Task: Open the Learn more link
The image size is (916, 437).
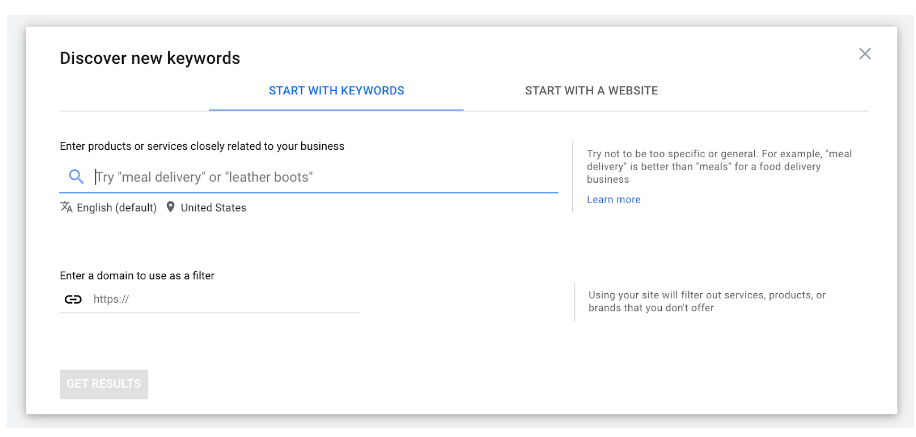Action: [x=613, y=200]
